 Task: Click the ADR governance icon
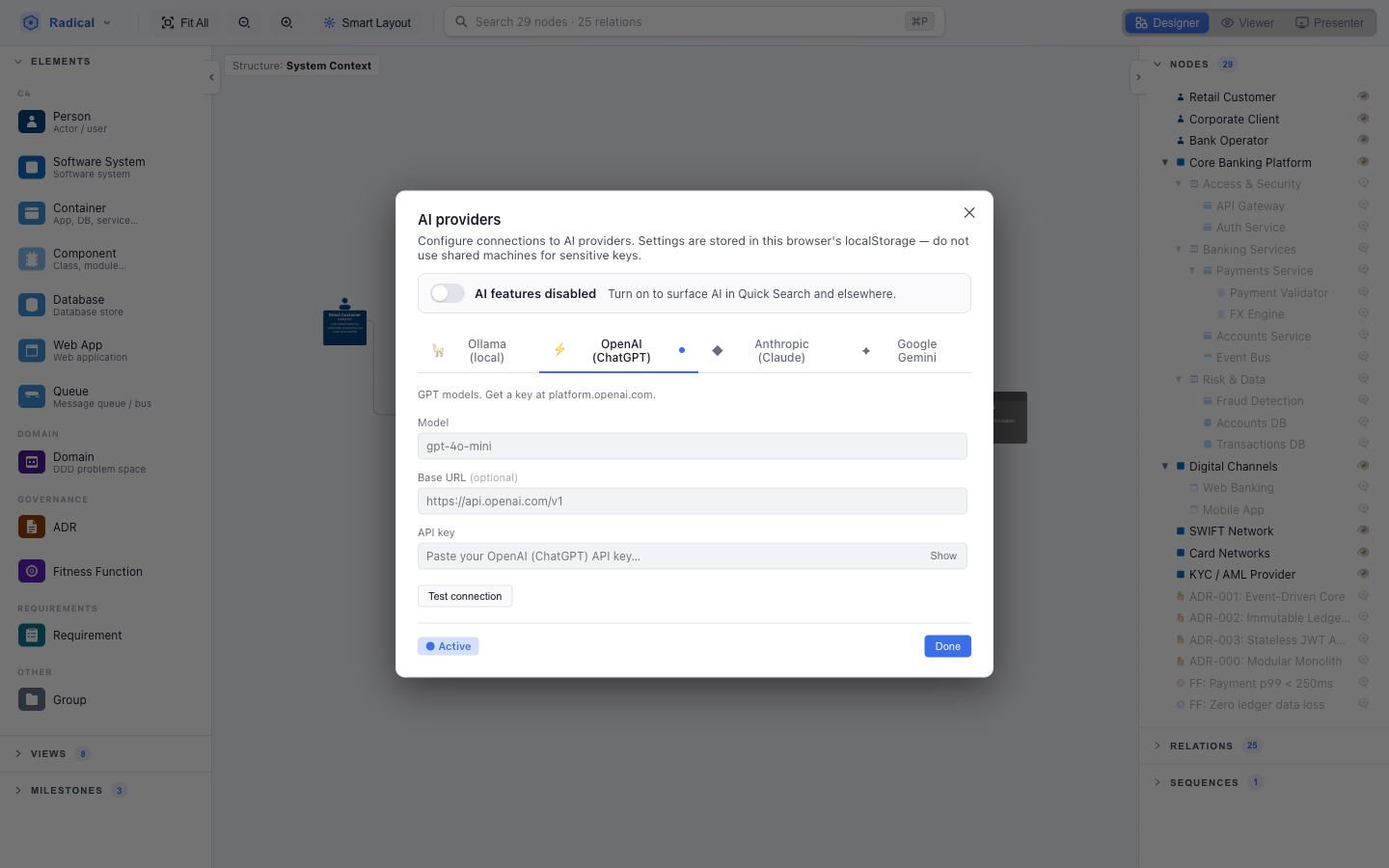32,527
